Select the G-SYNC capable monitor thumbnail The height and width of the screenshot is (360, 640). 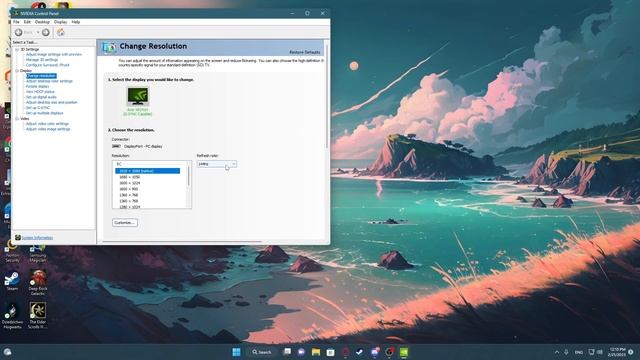click(138, 96)
